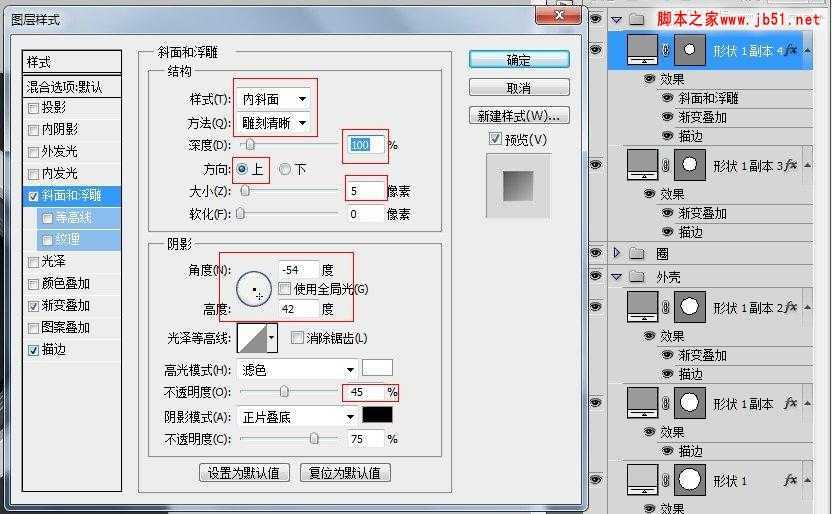Click fx icon on 形状 1副本 2 layer
Image resolution: width=832 pixels, height=514 pixels.
790,307
